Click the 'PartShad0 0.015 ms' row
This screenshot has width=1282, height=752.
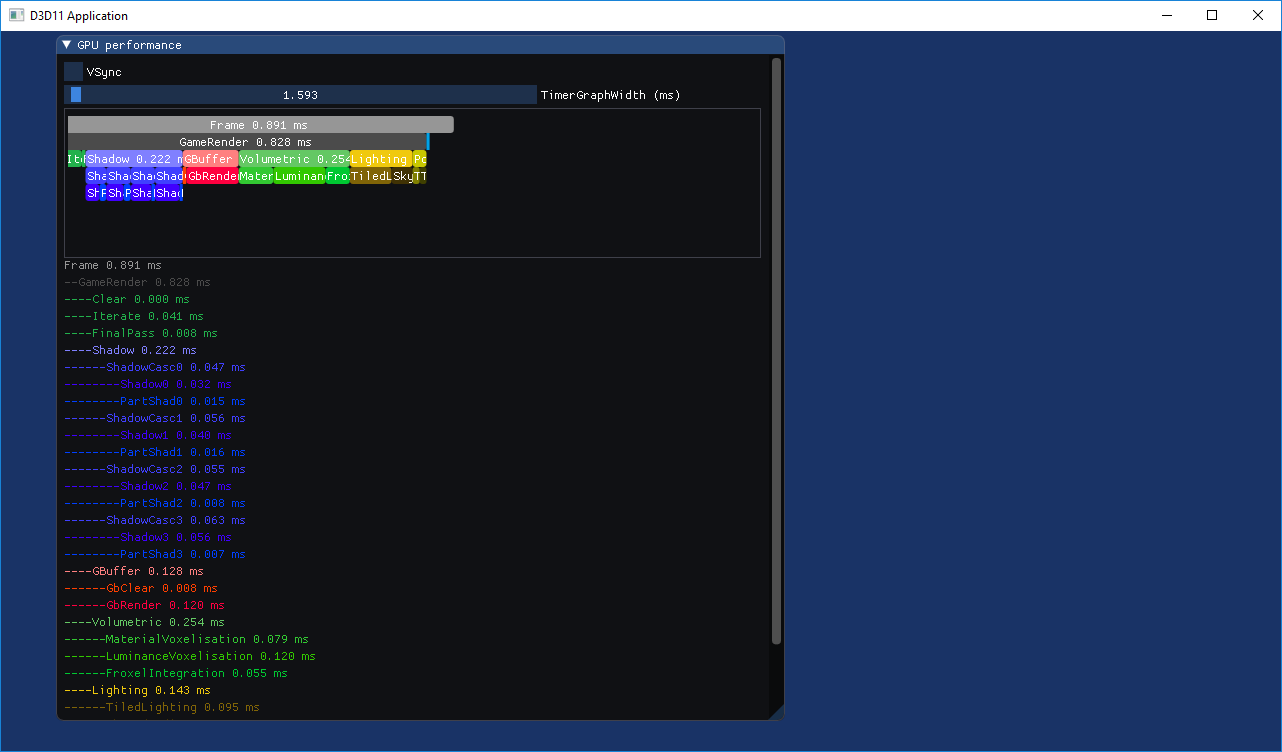[x=155, y=401]
